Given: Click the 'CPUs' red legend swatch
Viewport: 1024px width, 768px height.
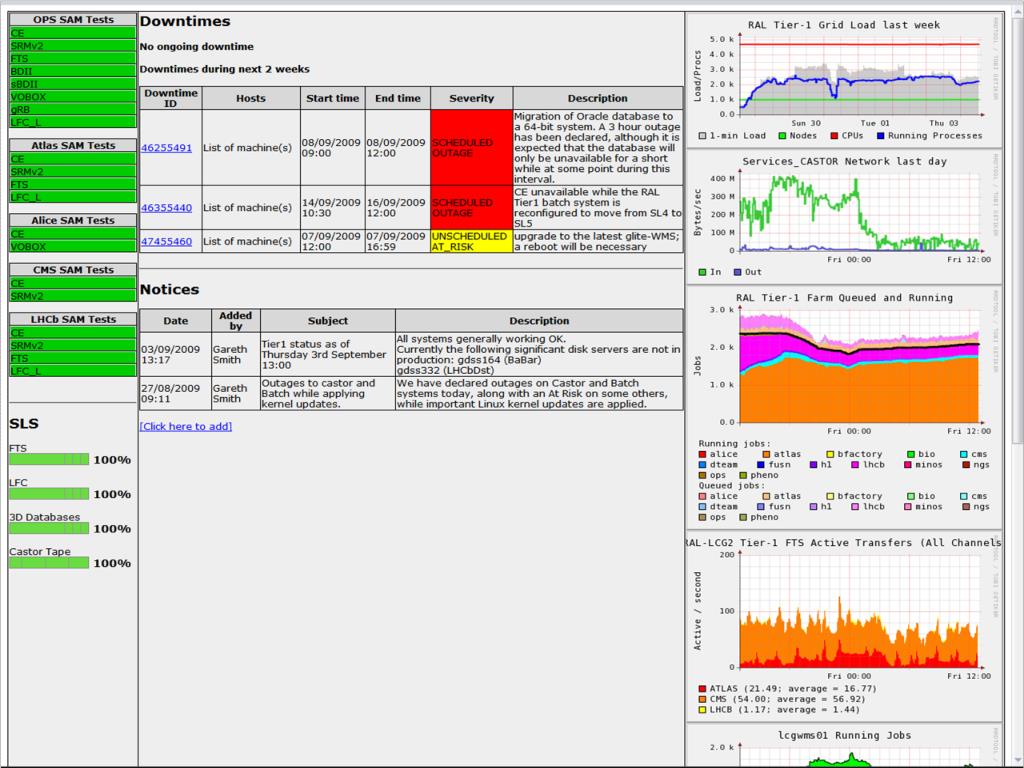Looking at the screenshot, I should click(834, 136).
